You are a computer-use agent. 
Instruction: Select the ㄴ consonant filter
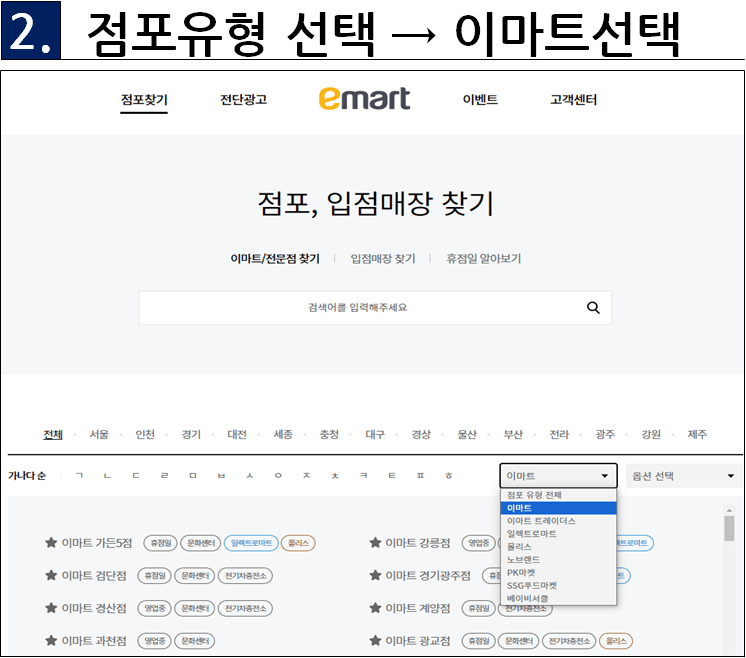pos(108,475)
